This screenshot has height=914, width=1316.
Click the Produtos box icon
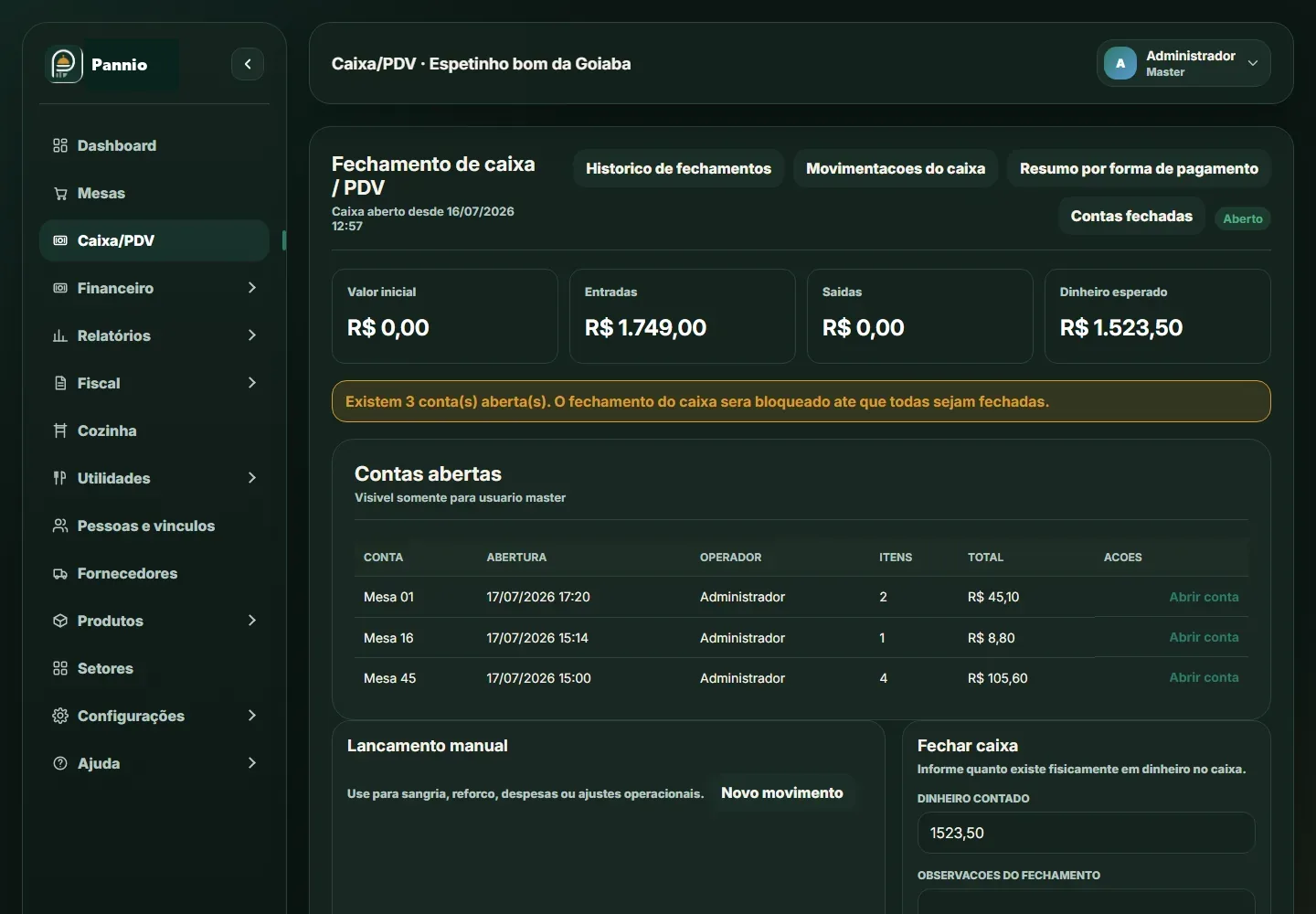click(60, 621)
